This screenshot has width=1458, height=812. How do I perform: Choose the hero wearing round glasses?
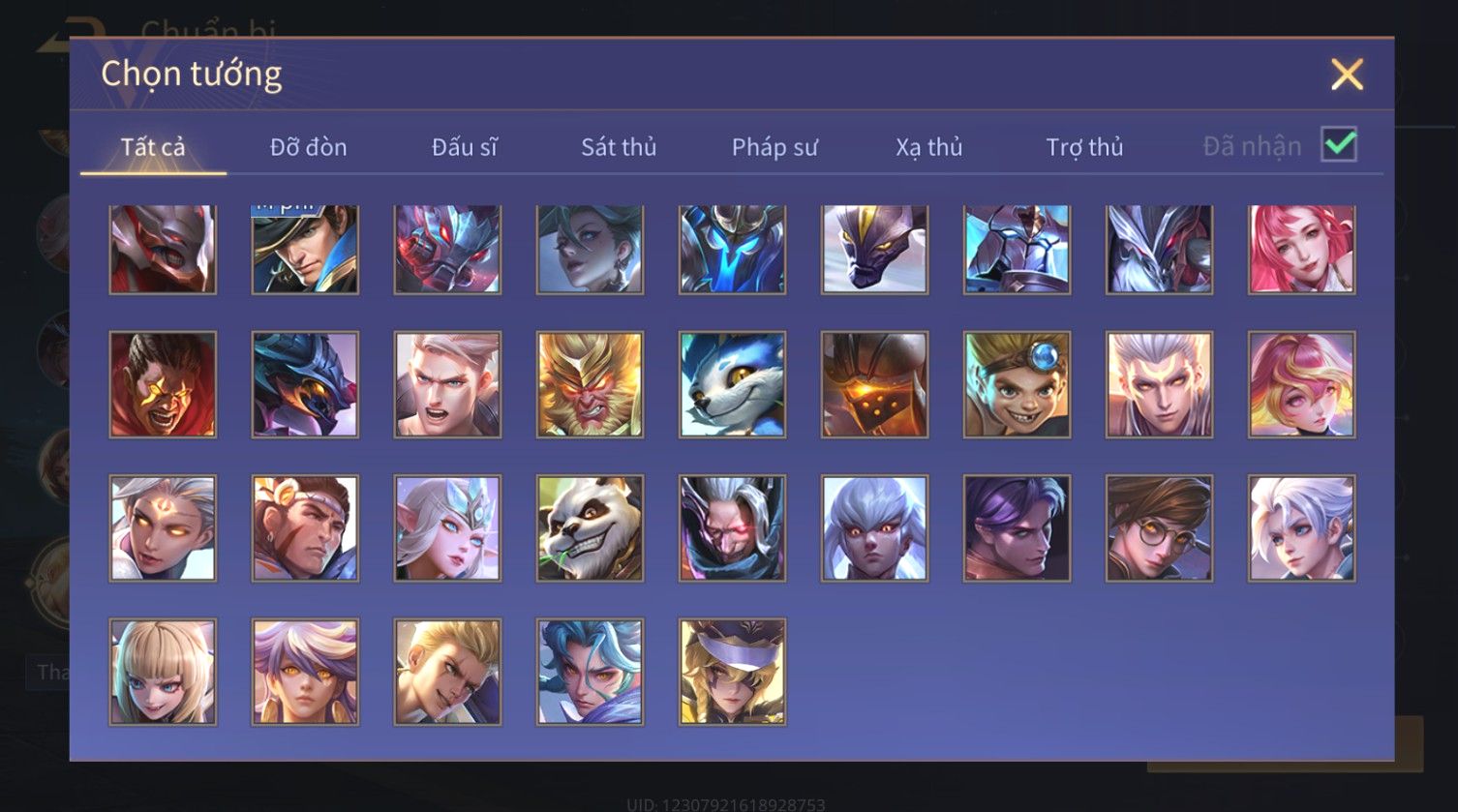tap(1159, 528)
